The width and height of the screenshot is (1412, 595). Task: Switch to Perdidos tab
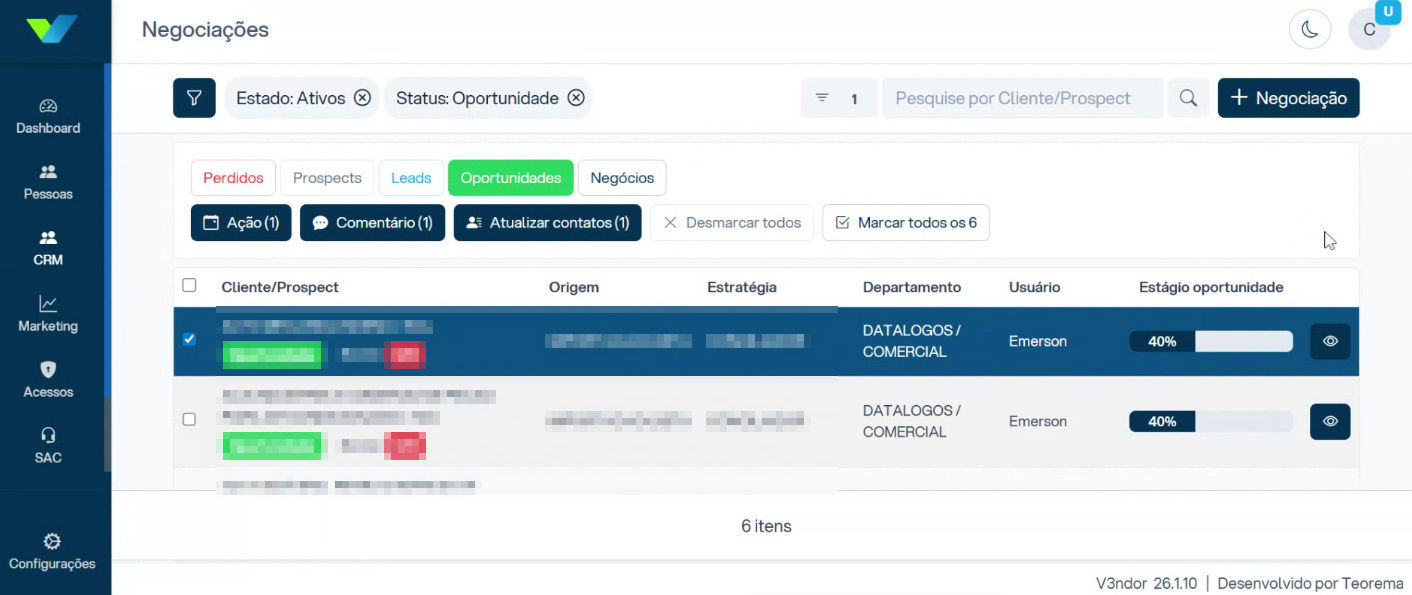pos(233,178)
